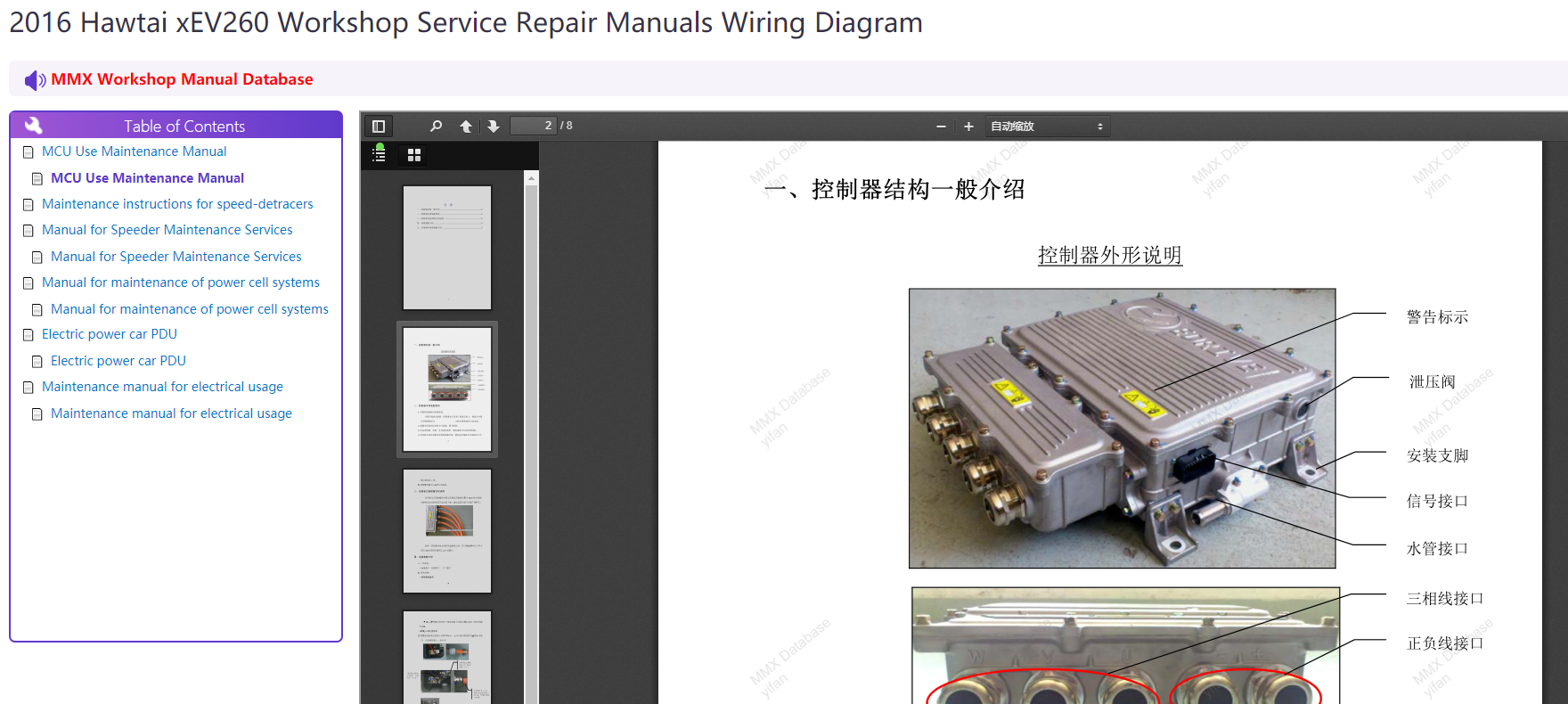Go to next page arrow

pyautogui.click(x=494, y=127)
